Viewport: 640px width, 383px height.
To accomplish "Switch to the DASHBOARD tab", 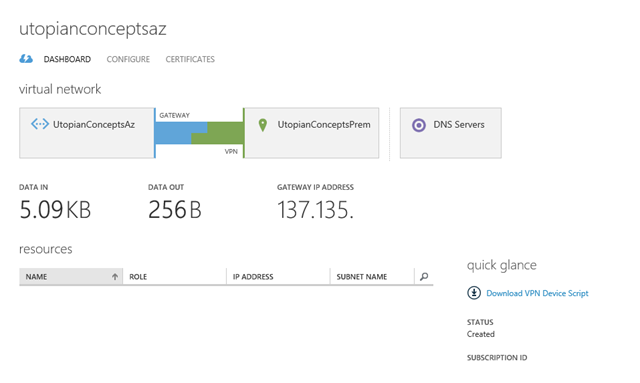I will [67, 59].
